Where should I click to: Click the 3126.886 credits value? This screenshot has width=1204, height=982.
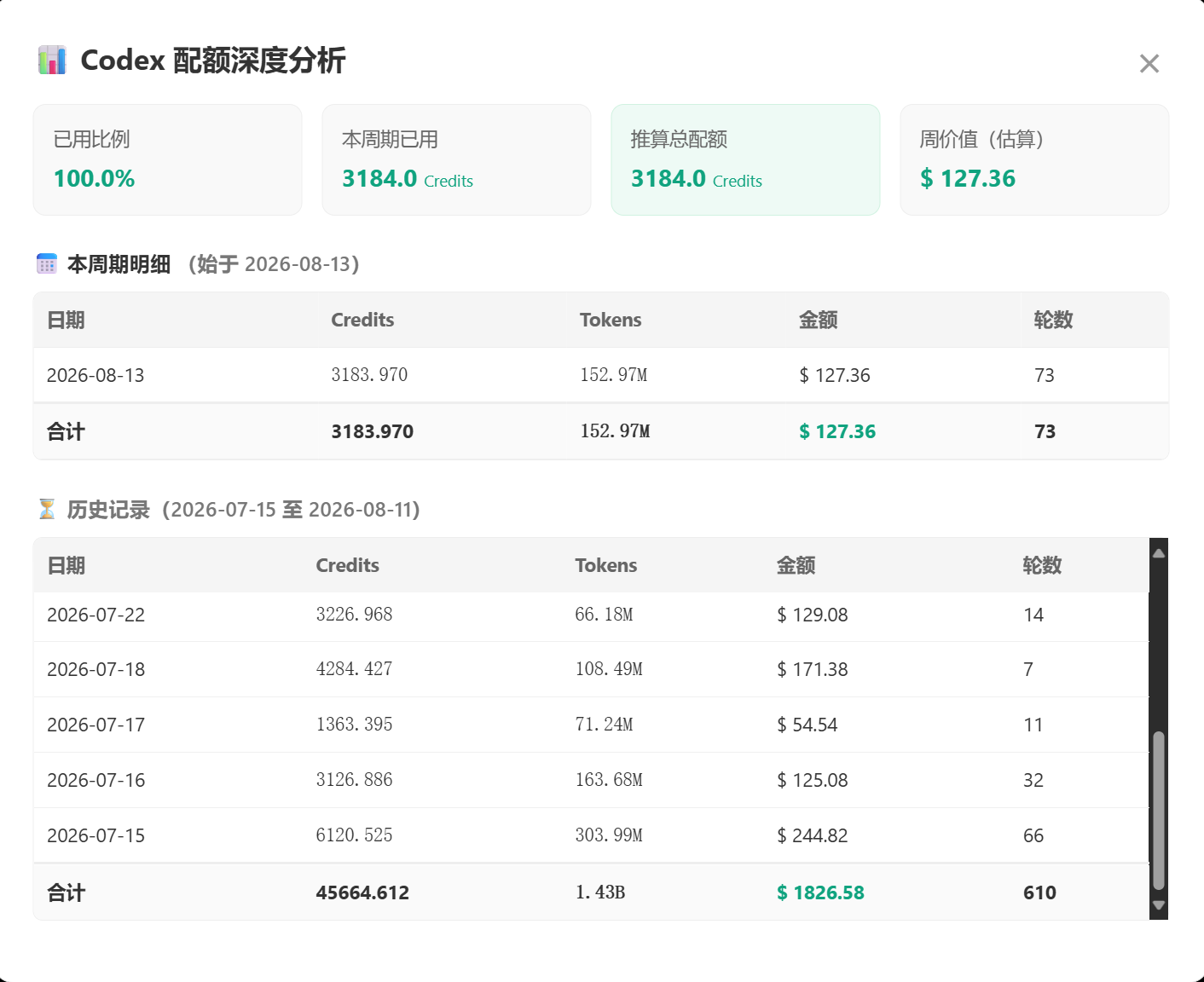354,780
